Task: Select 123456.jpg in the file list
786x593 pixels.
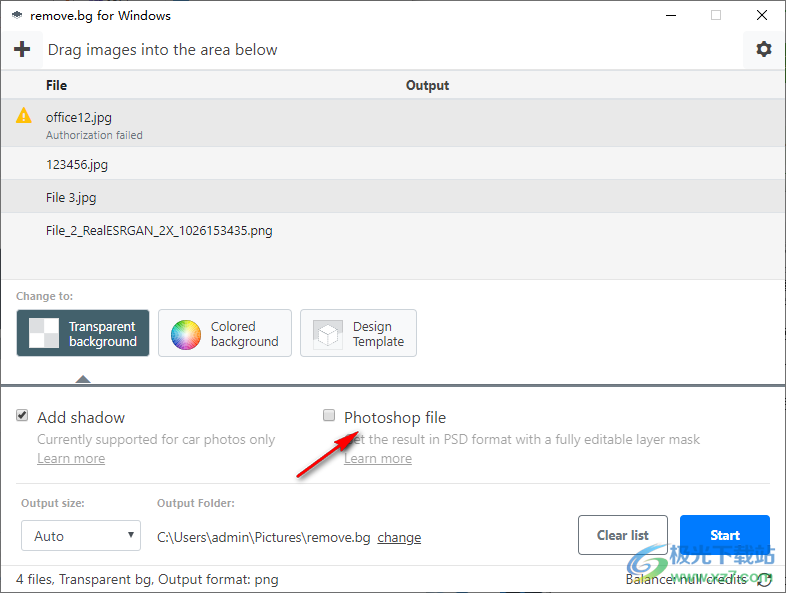Action: (77, 164)
